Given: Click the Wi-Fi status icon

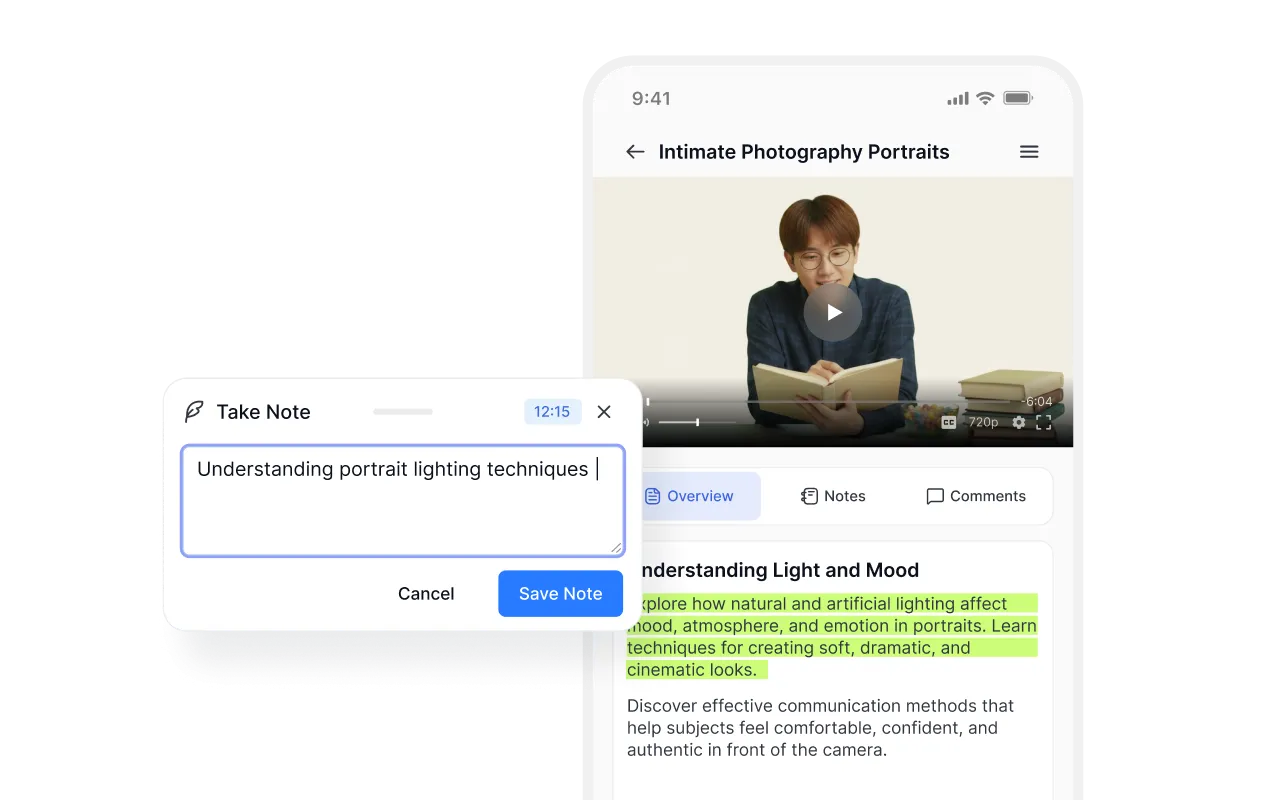Looking at the screenshot, I should coord(985,98).
